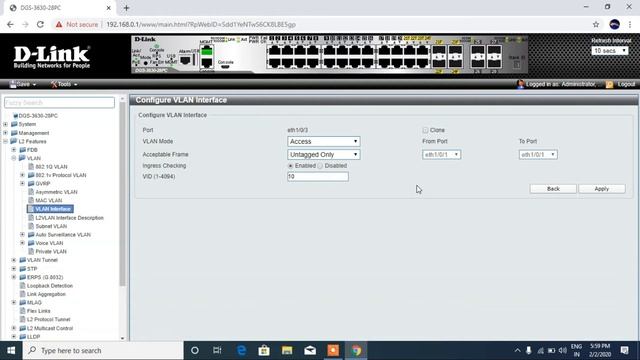This screenshot has height=360, width=640.
Task: Open the MAC VLAN page
Action: point(49,200)
